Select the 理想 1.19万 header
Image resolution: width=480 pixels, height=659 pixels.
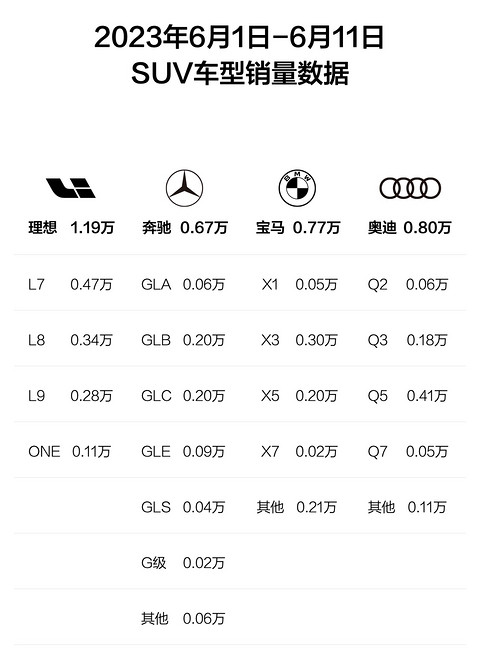pos(71,228)
